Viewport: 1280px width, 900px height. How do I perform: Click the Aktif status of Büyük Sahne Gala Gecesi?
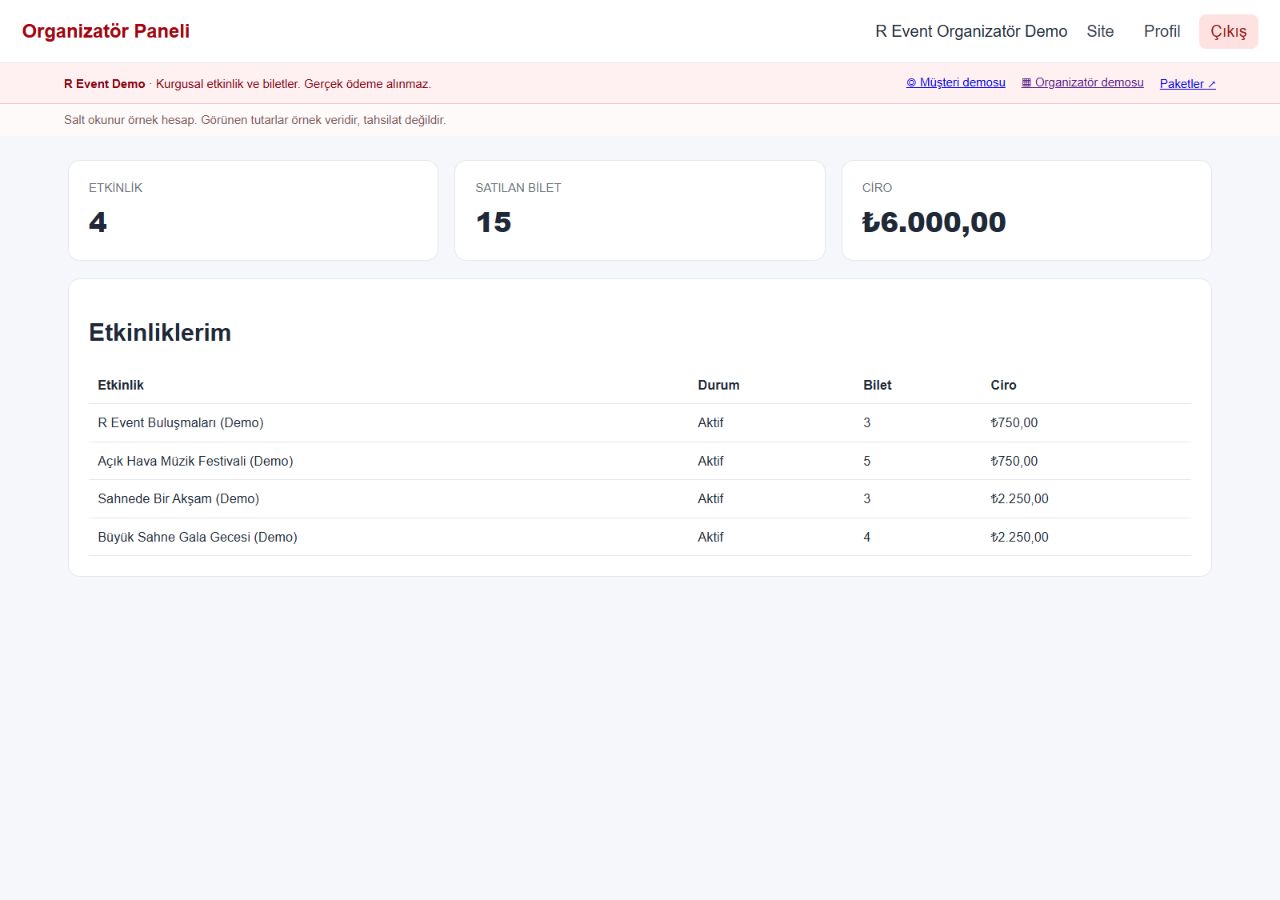coord(710,537)
